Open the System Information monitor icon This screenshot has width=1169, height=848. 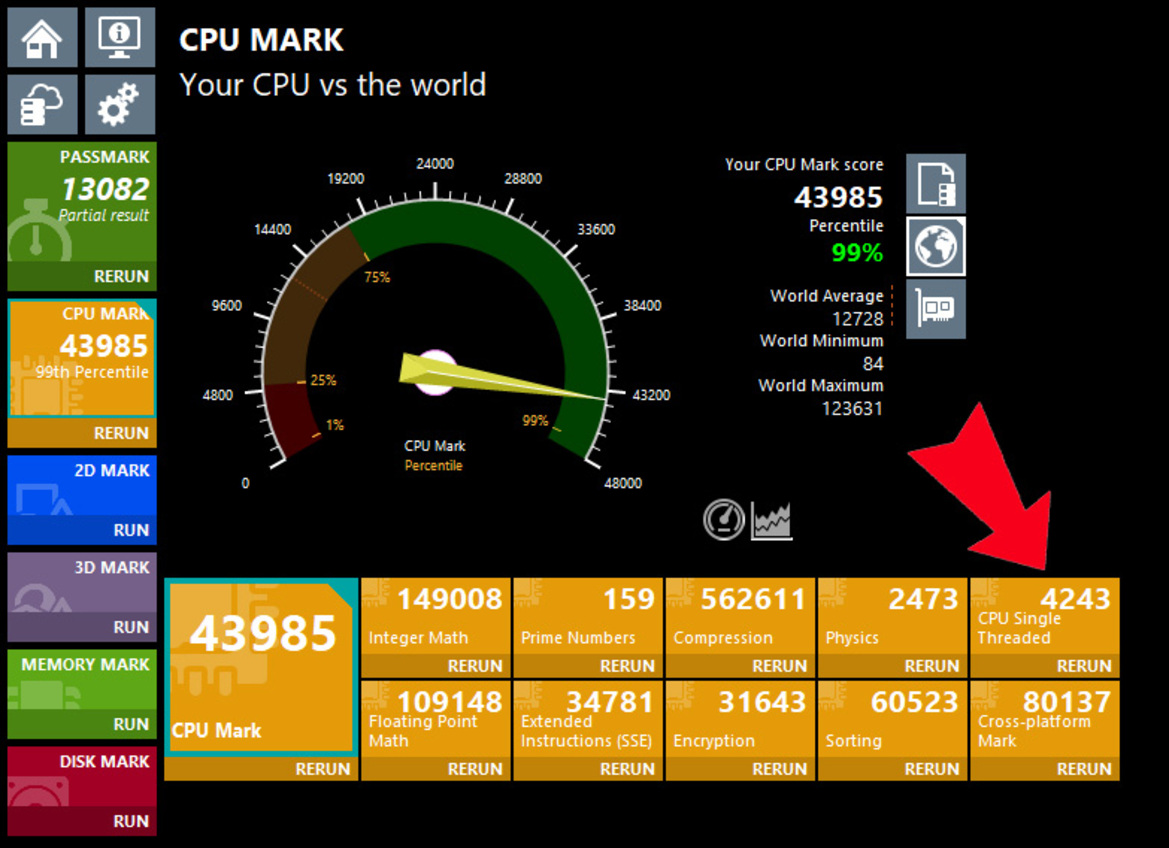[120, 37]
